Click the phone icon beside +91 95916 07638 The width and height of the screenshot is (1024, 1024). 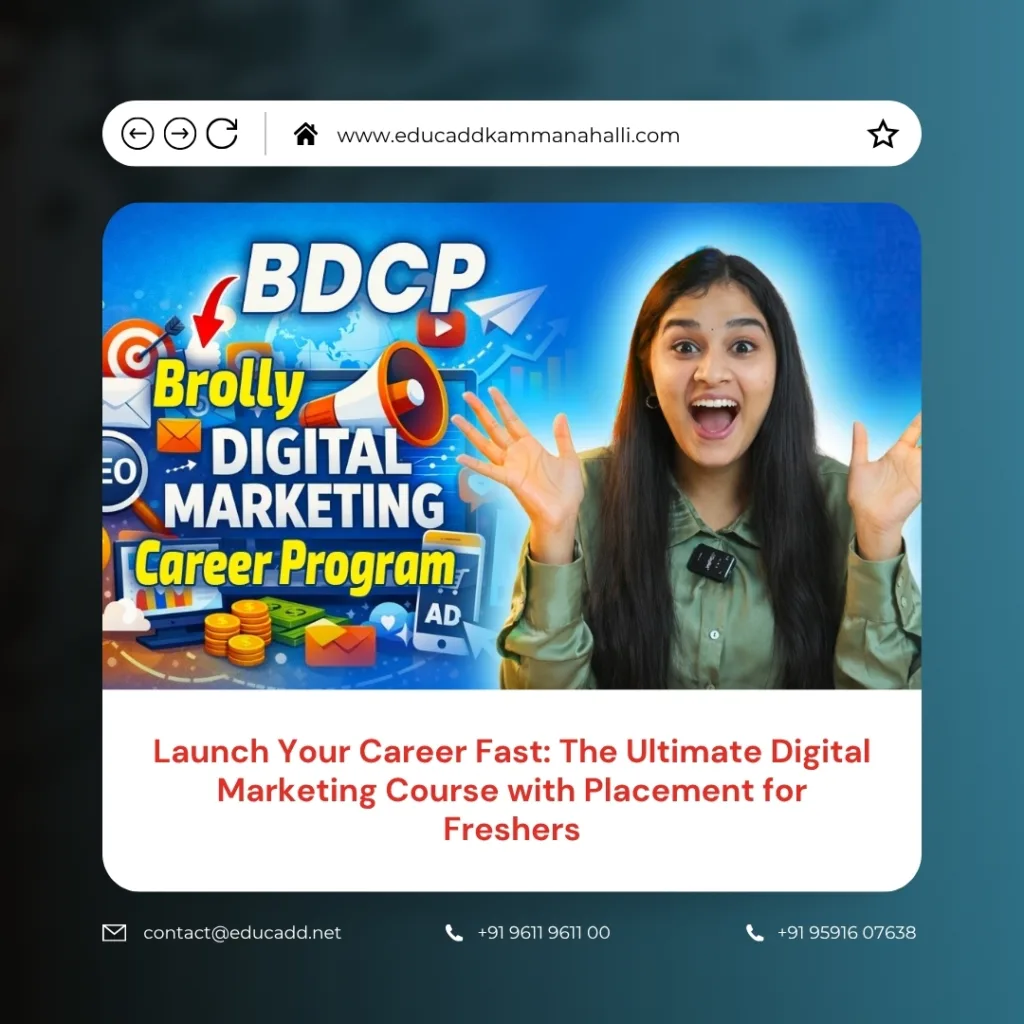pos(755,932)
